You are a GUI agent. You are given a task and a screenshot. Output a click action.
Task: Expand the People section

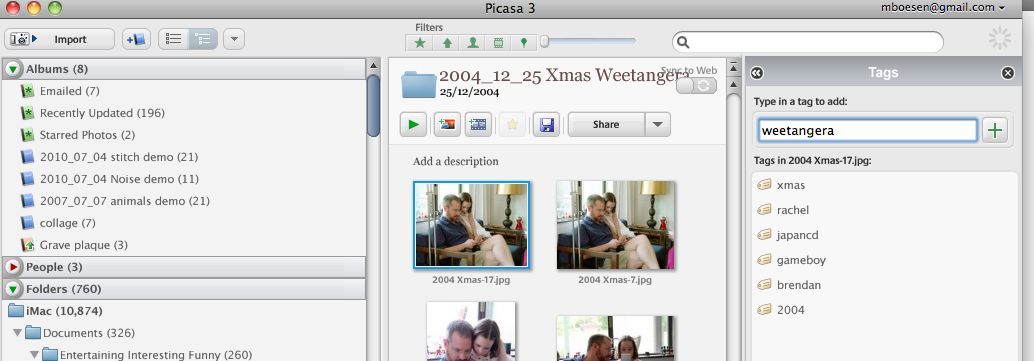[13, 267]
